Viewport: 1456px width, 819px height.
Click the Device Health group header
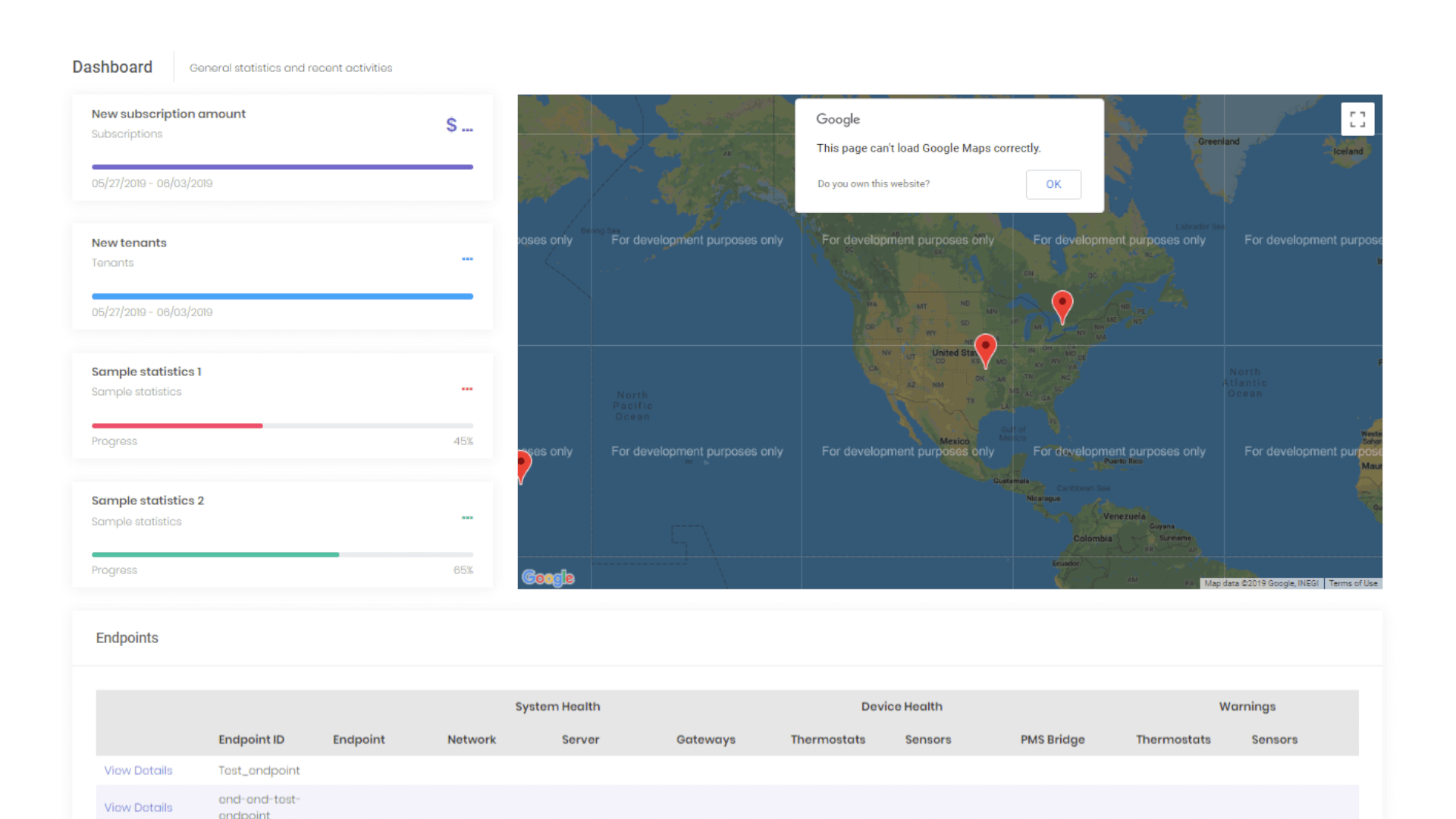[902, 707]
